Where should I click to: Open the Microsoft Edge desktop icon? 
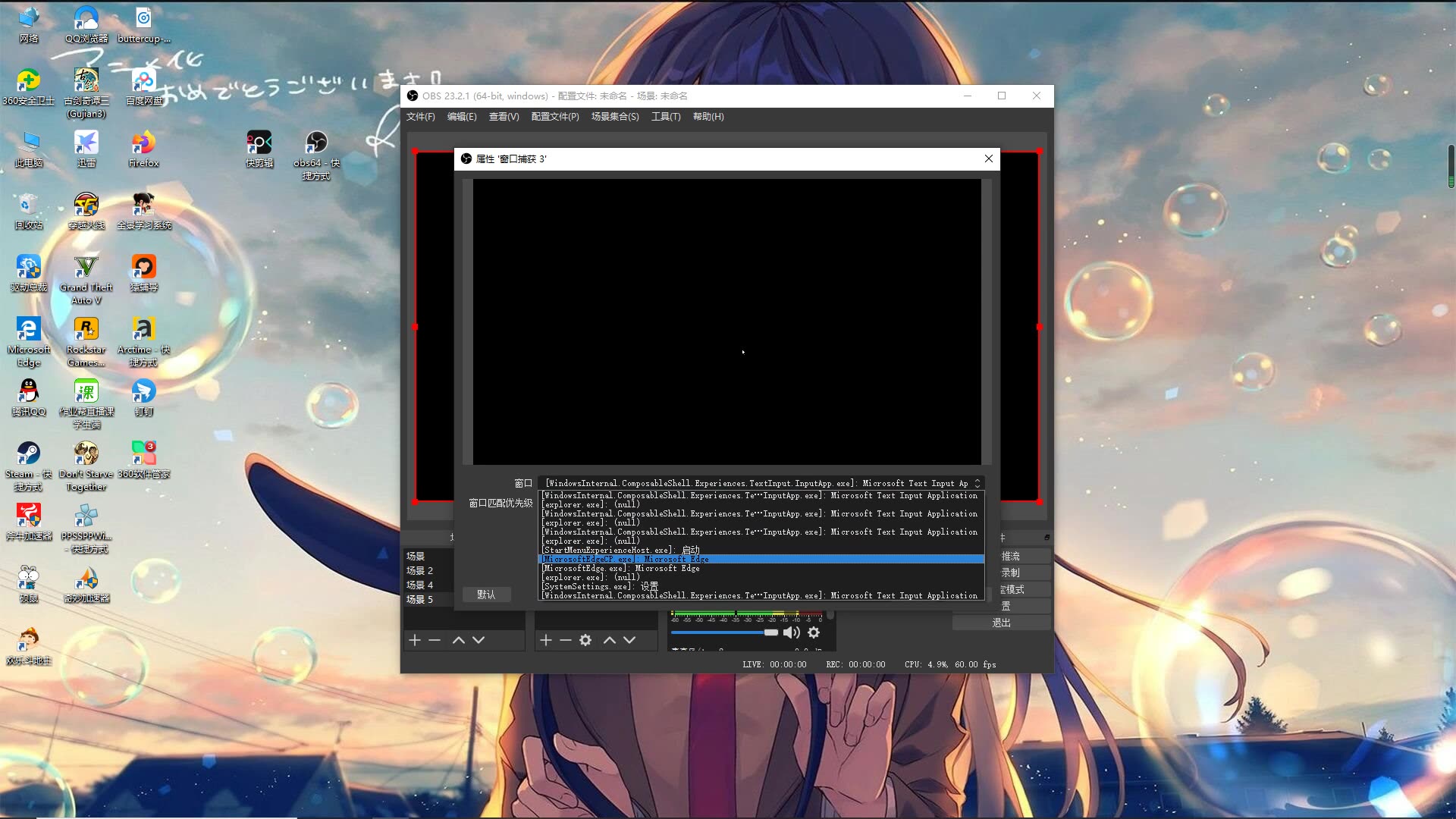29,342
